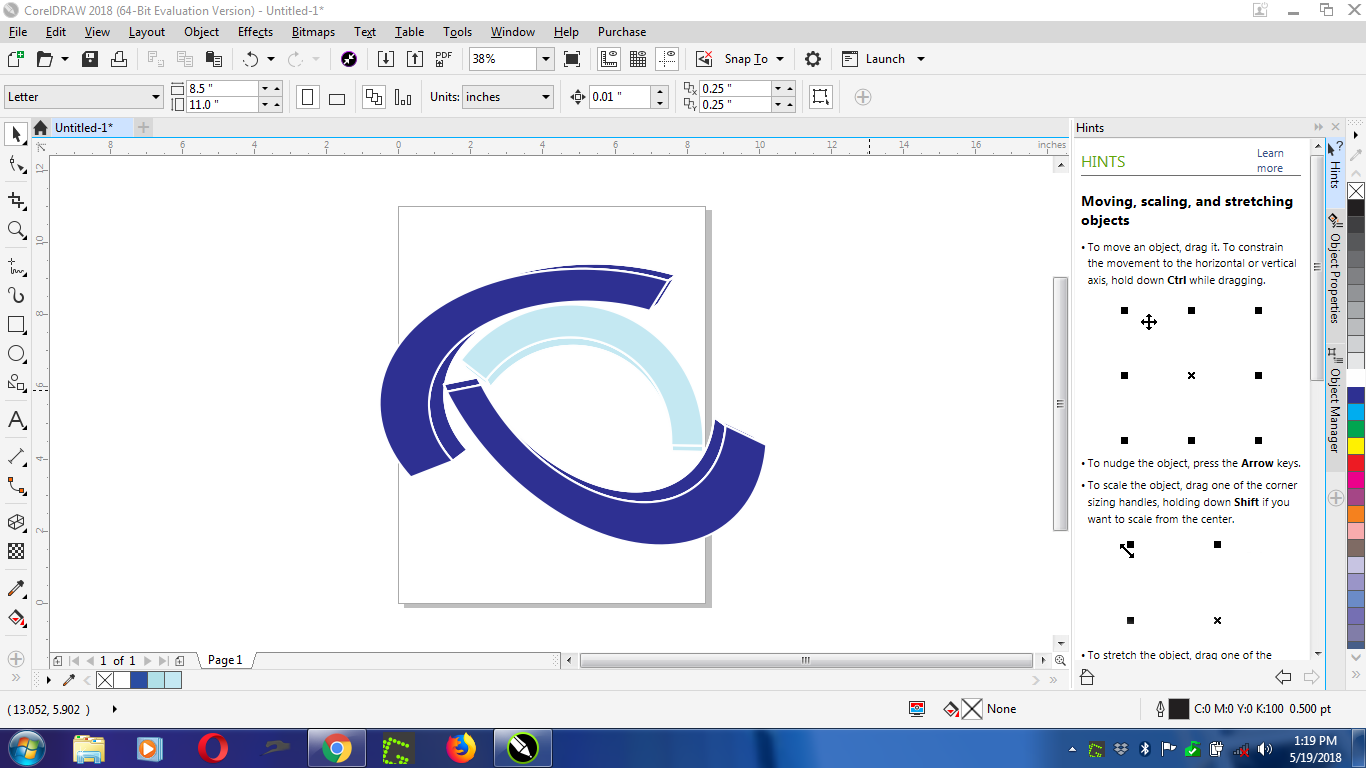This screenshot has height=768, width=1366.
Task: Switch to the Object Manager docker tab
Action: point(1335,400)
